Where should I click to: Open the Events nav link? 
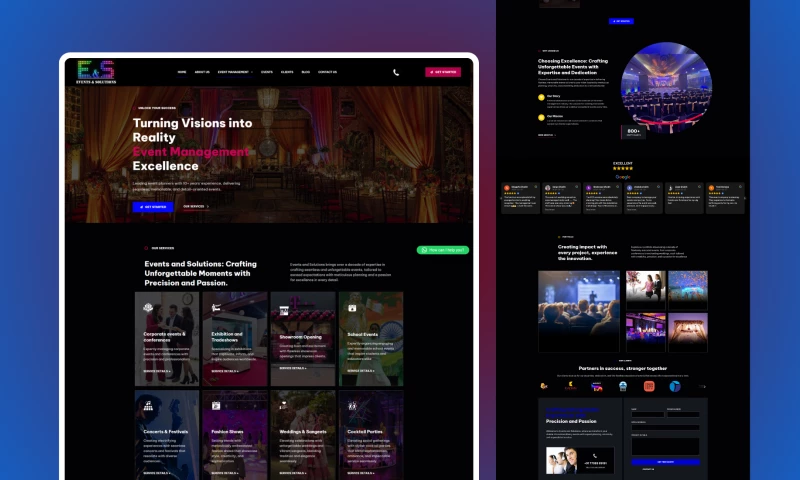[267, 72]
